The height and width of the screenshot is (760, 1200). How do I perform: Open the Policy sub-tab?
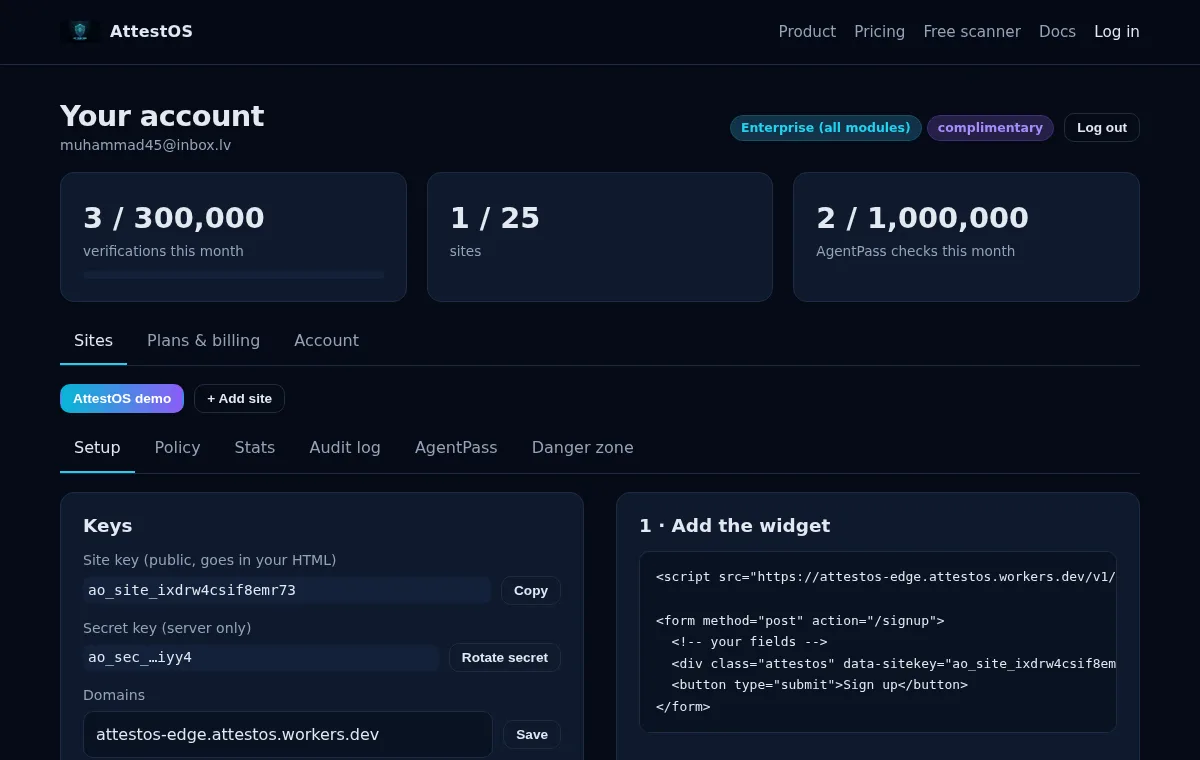pyautogui.click(x=177, y=448)
